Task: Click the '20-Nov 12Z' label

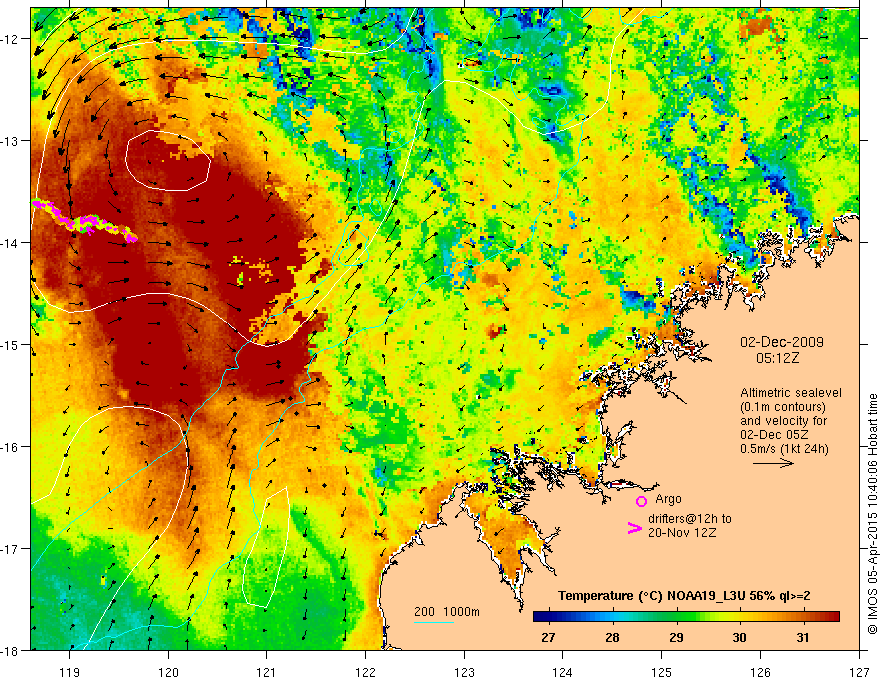Action: (x=682, y=532)
